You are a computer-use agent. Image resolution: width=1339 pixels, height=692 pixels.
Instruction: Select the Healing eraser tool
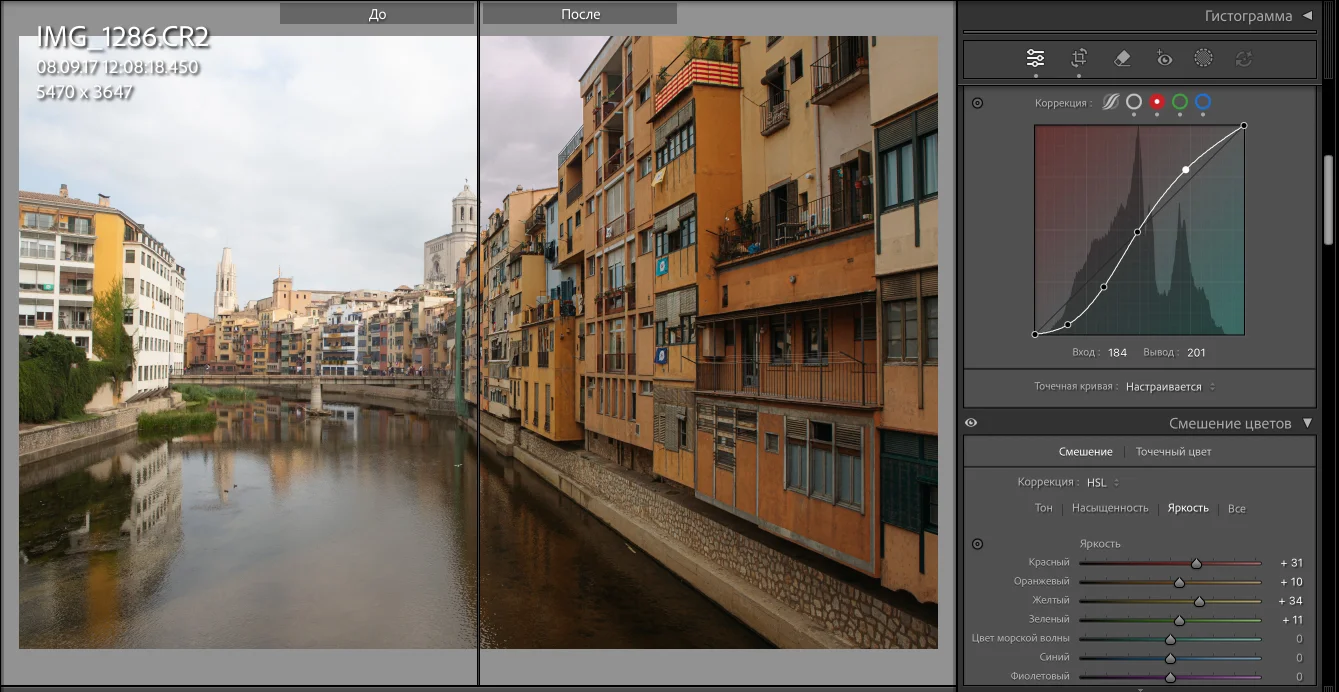click(x=1122, y=58)
